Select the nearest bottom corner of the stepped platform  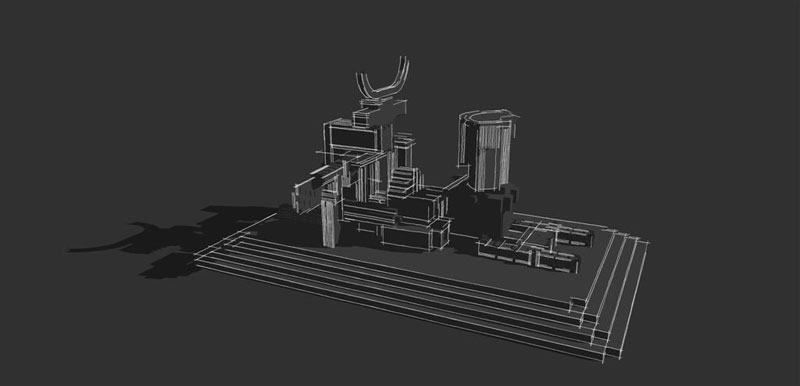602,360
